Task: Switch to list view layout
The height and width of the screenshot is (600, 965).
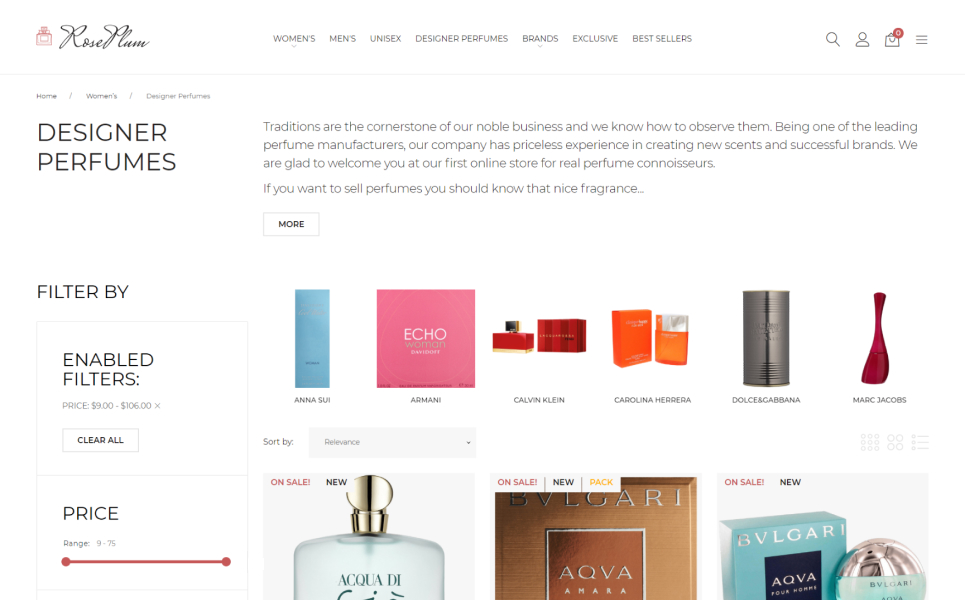Action: click(x=920, y=442)
